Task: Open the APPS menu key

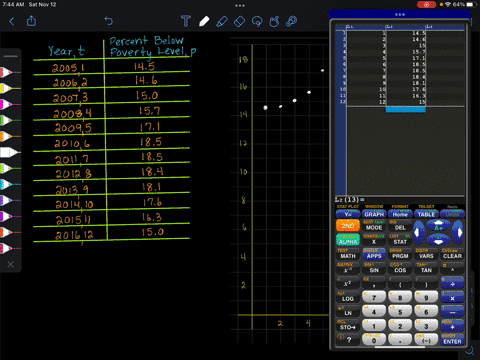Action: pyautogui.click(x=374, y=256)
